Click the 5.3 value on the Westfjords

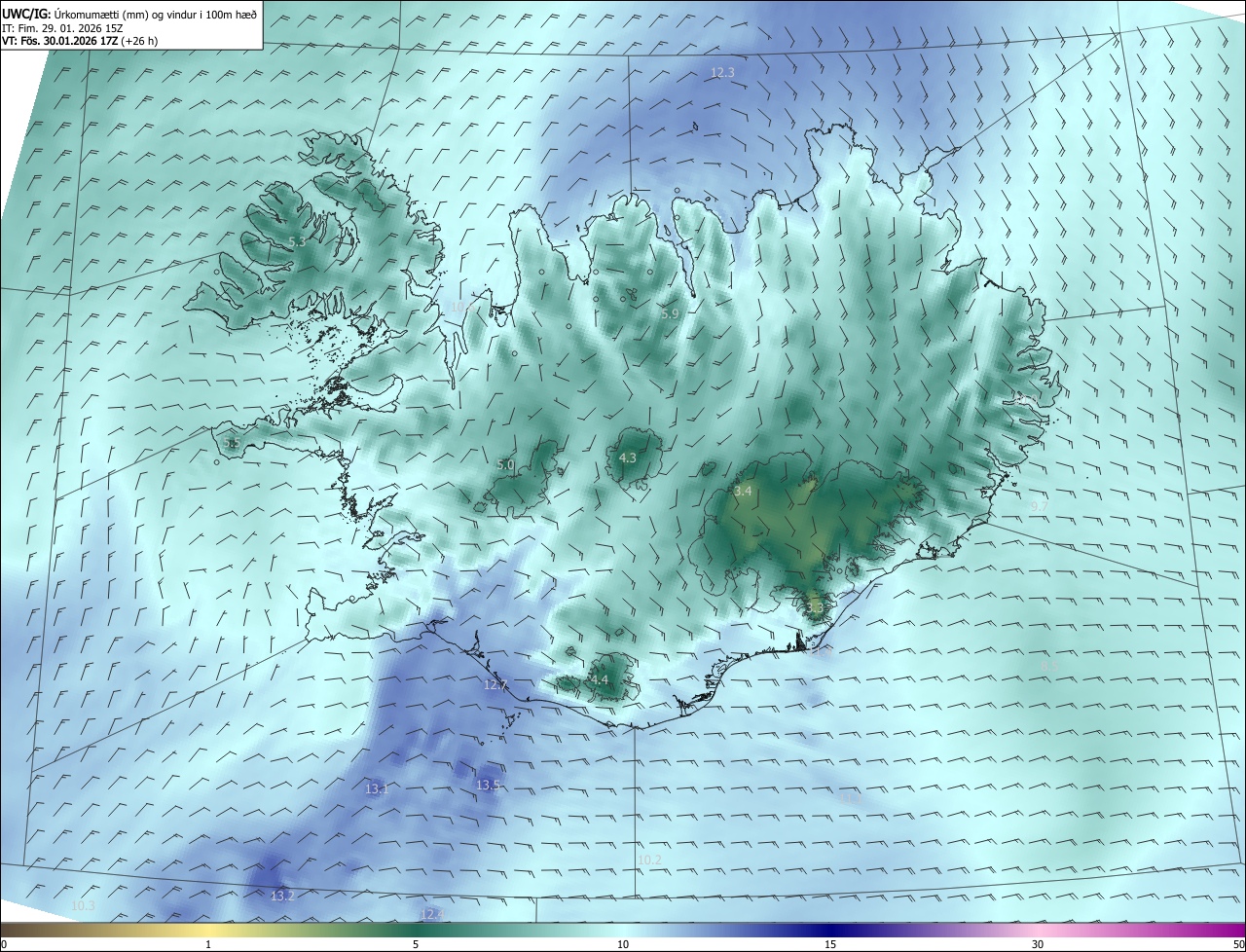[297, 241]
